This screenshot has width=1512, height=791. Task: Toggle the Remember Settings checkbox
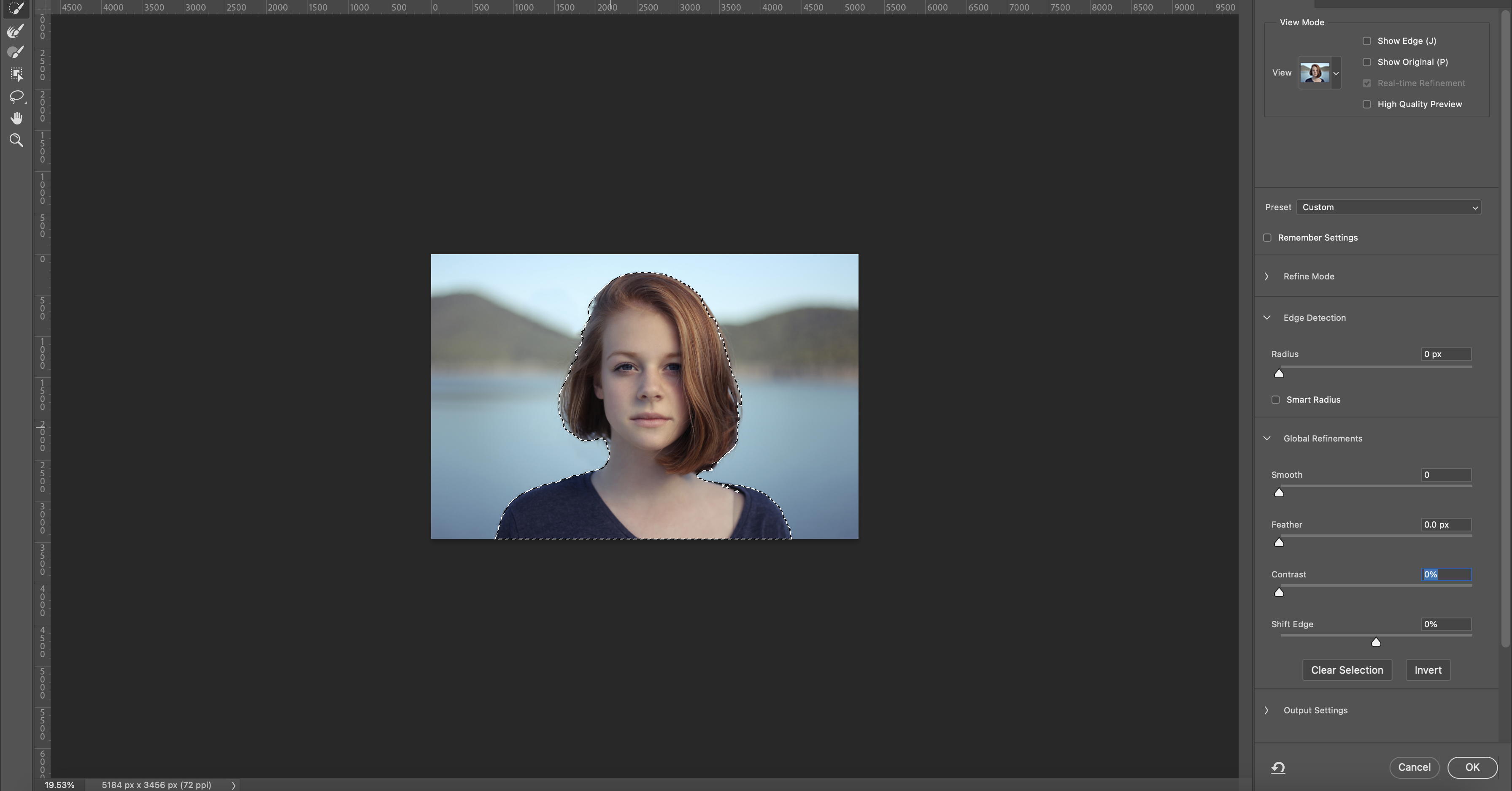(x=1267, y=238)
